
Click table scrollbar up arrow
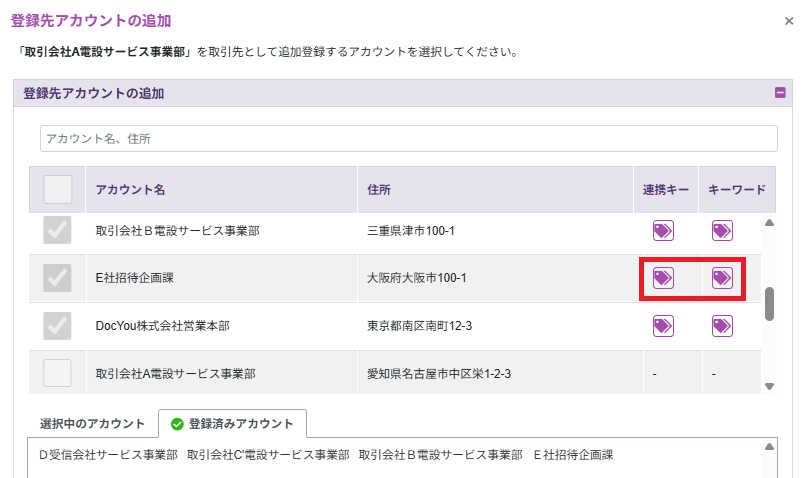(769, 223)
